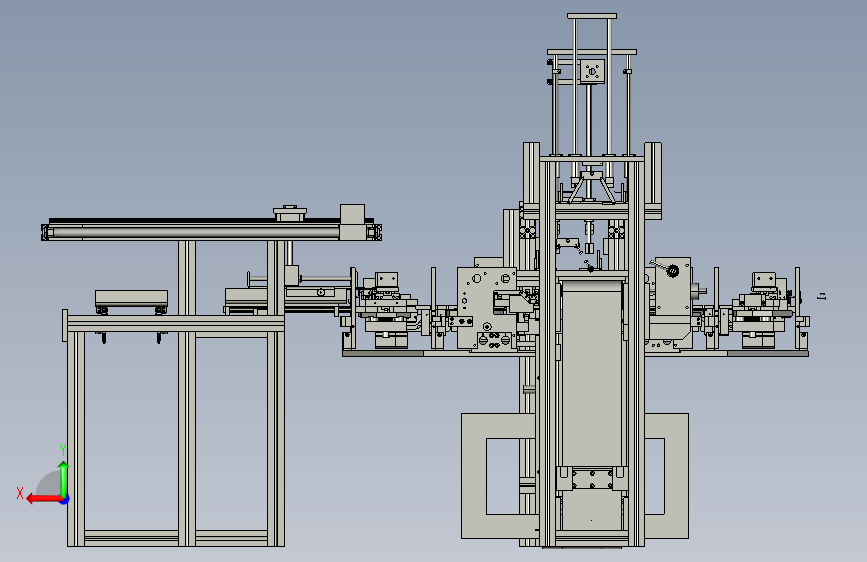Image resolution: width=867 pixels, height=562 pixels.
Task: Select the gear wheel right of the tower
Action: 673,270
